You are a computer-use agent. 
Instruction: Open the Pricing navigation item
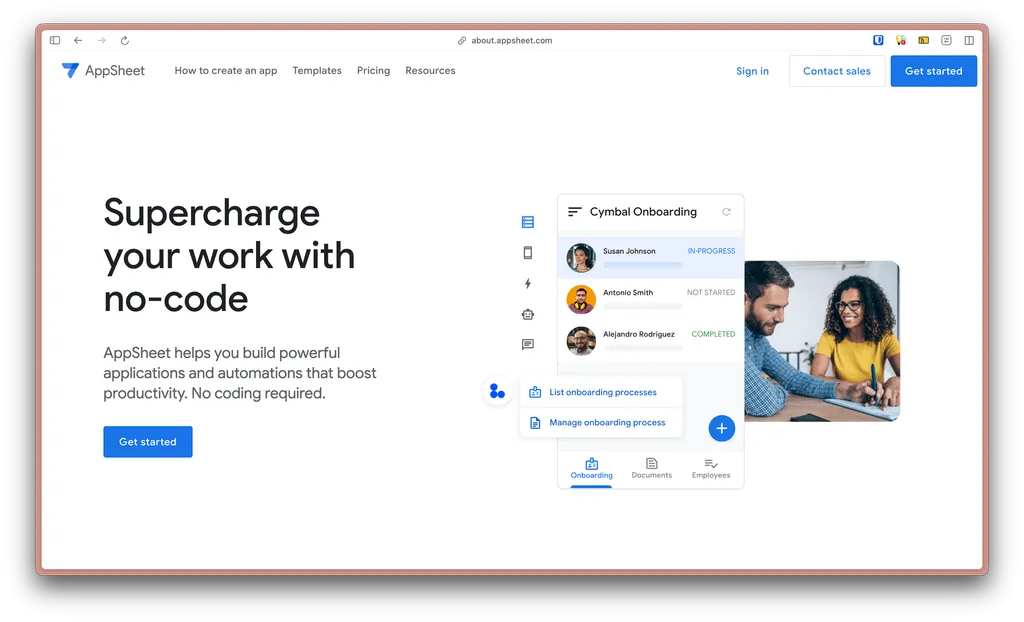point(373,71)
